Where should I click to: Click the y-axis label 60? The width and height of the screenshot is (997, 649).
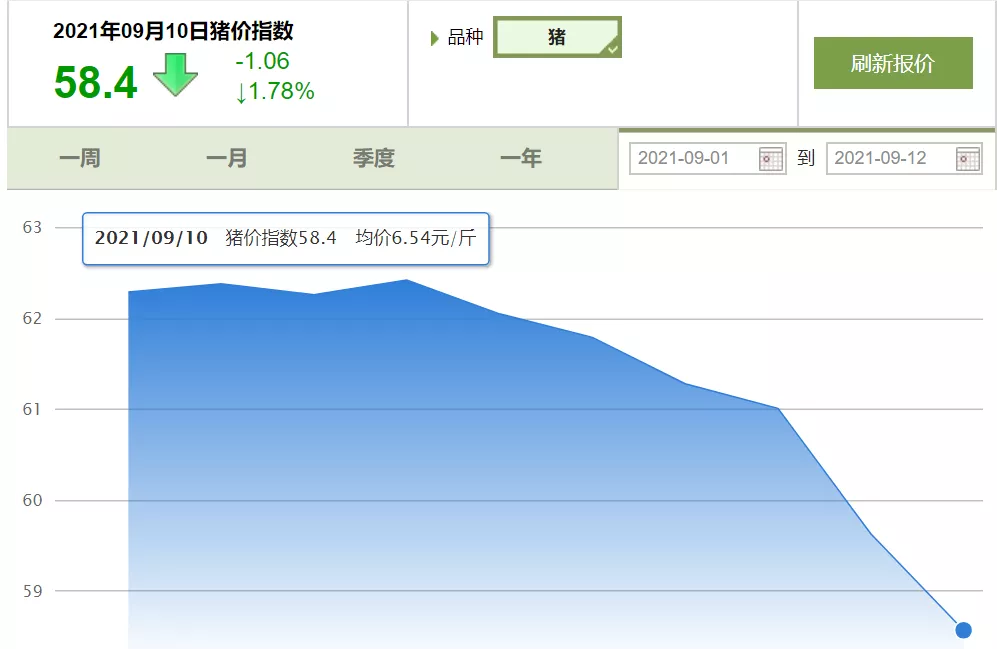[32, 500]
